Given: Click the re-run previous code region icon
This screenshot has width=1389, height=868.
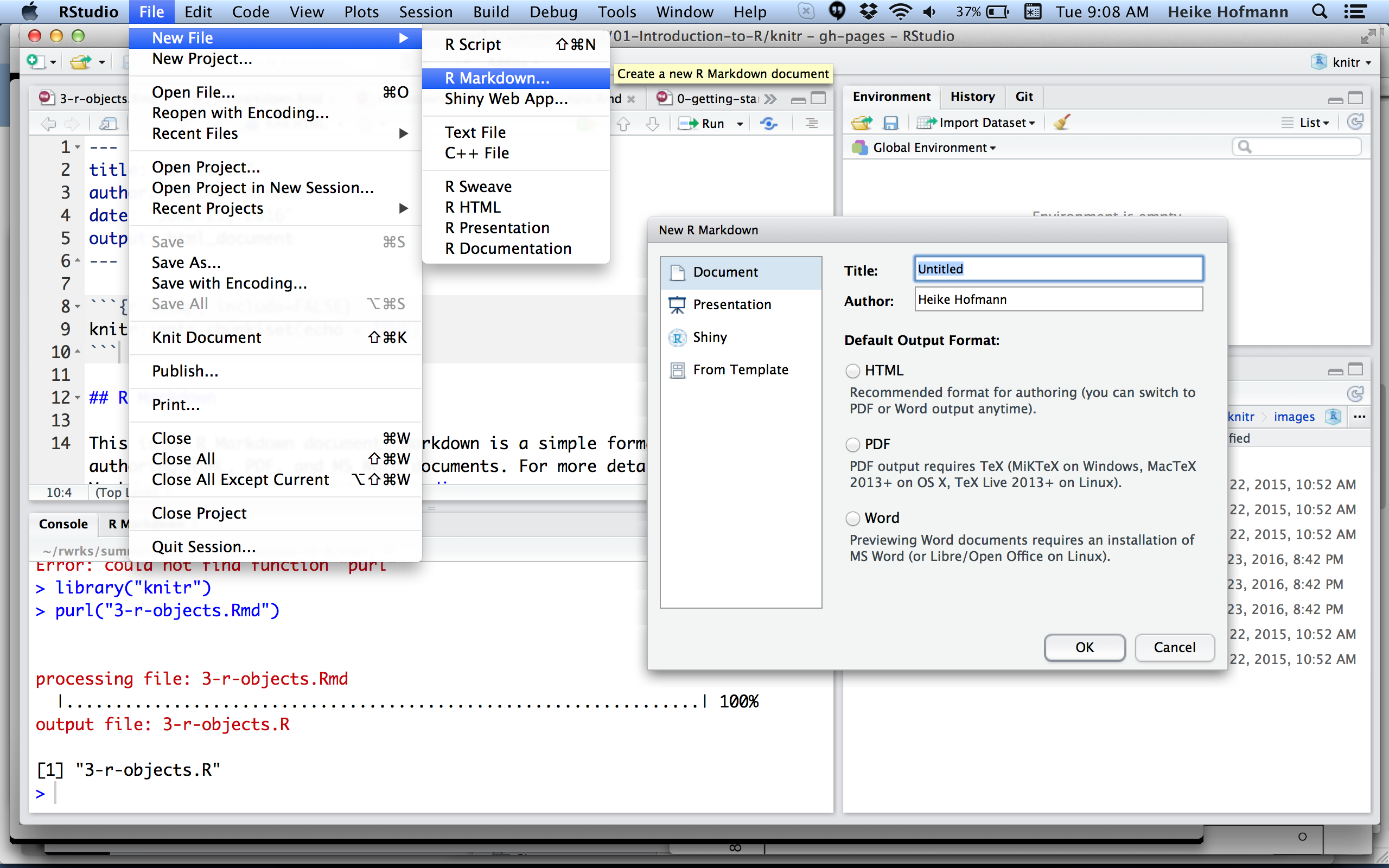Looking at the screenshot, I should point(768,124).
